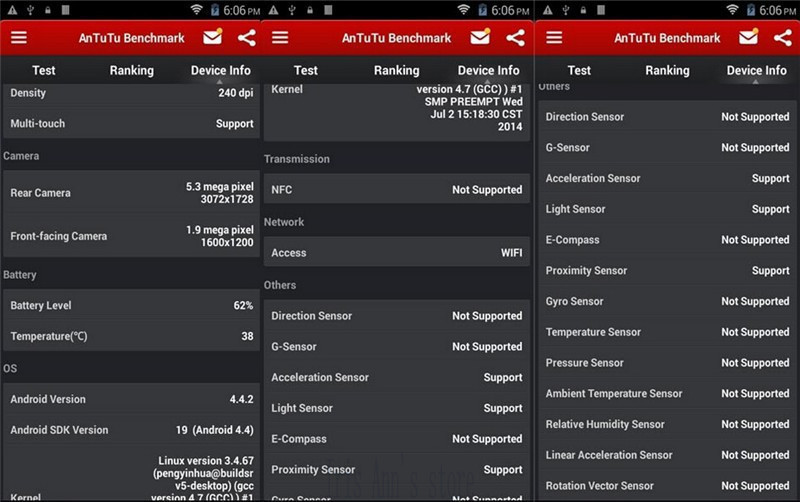Click the share icon in the middle screen

[515, 38]
